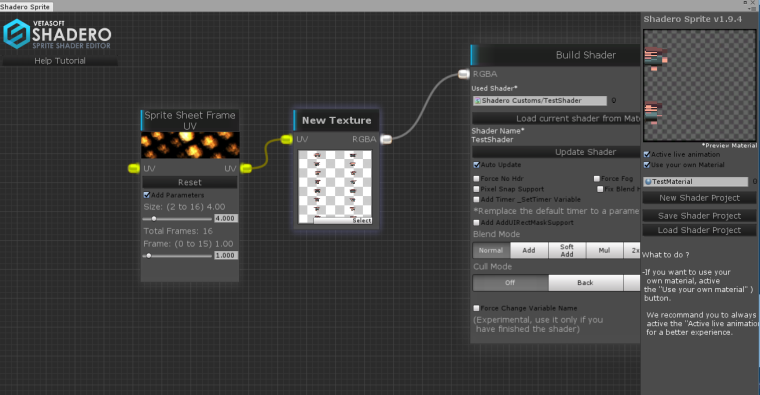Click New Shader Project
The height and width of the screenshot is (395, 760).
[x=699, y=198]
